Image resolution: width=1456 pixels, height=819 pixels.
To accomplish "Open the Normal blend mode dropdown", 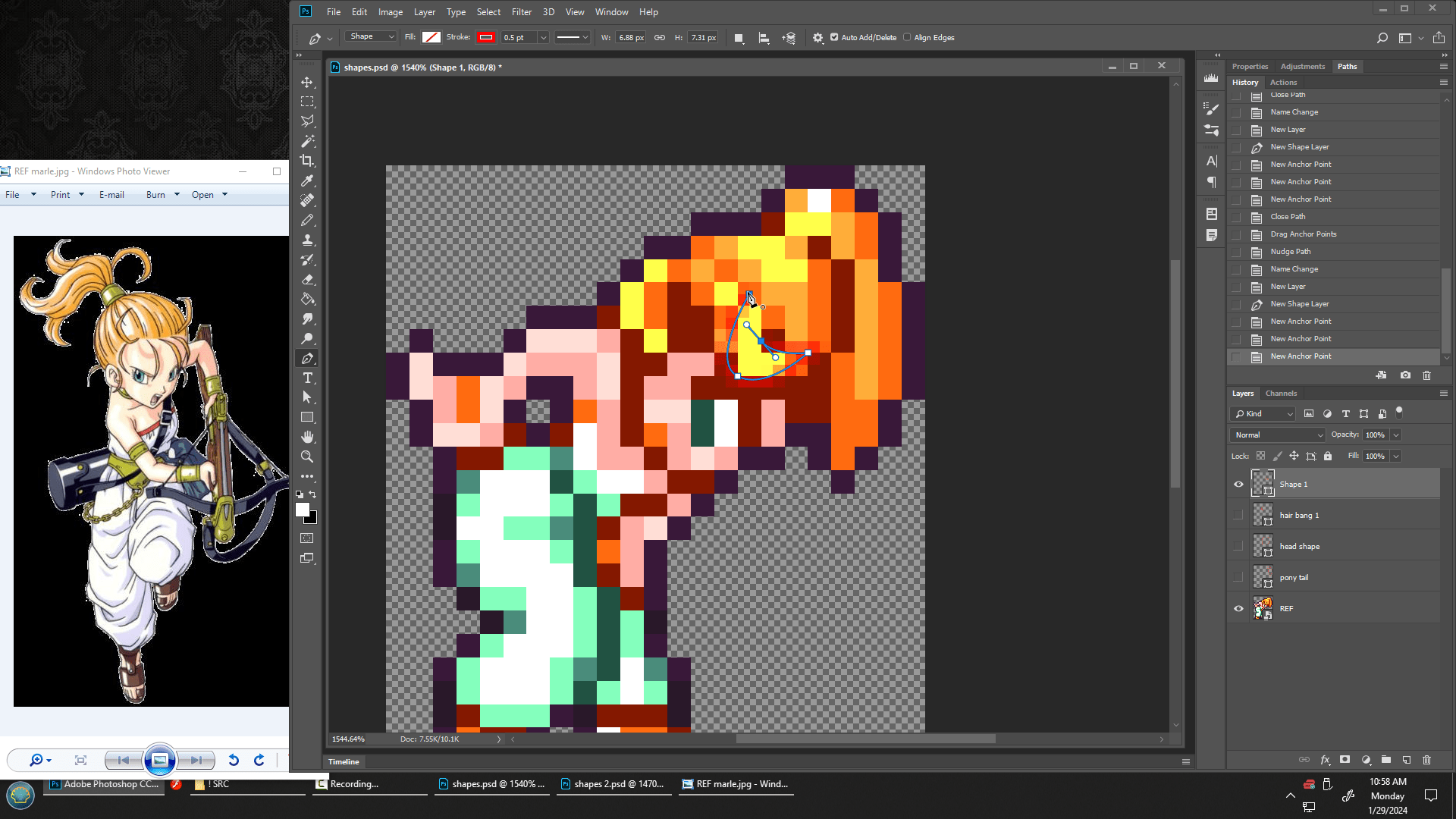I will 1278,435.
